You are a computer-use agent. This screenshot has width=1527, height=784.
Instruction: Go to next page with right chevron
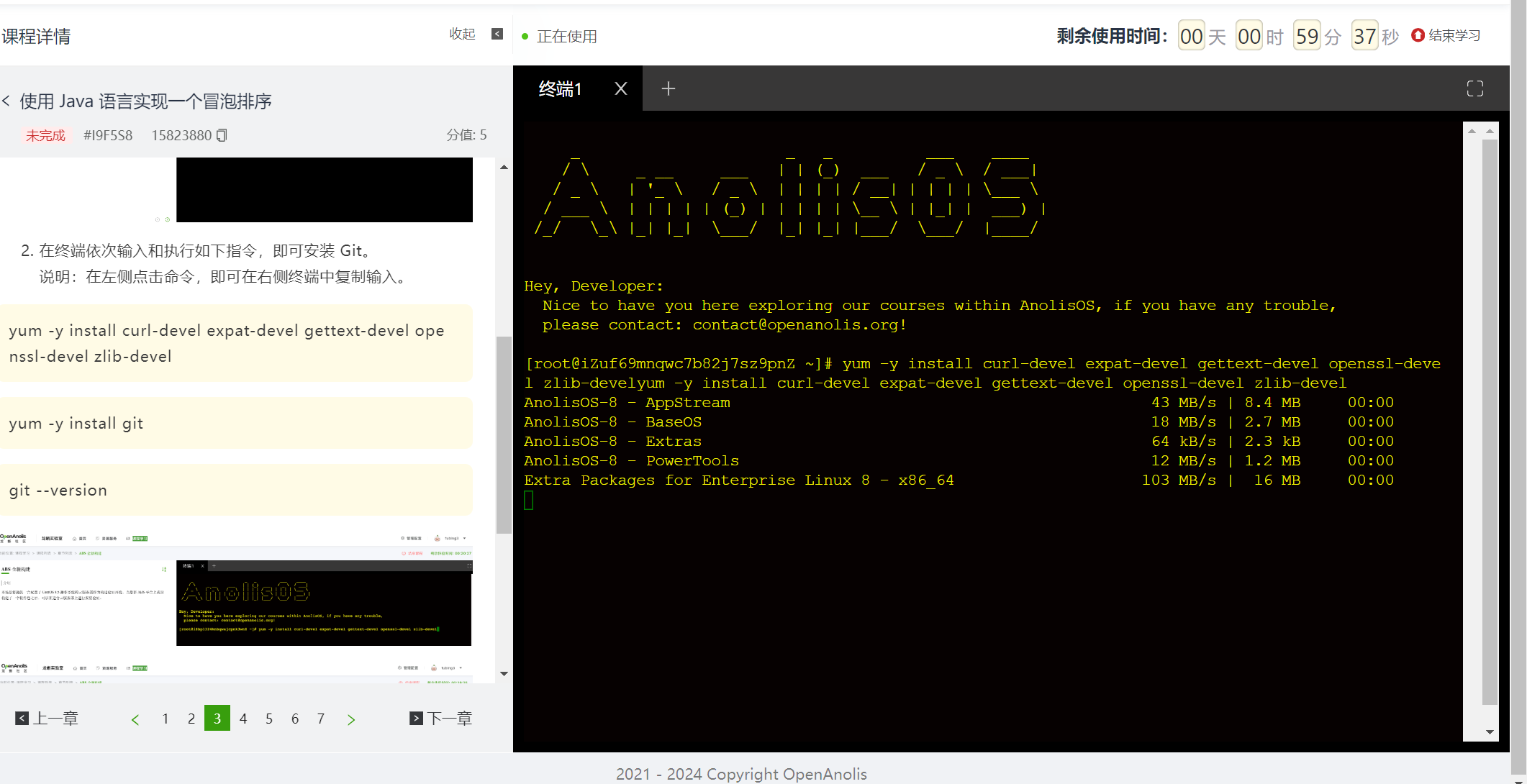coord(351,719)
